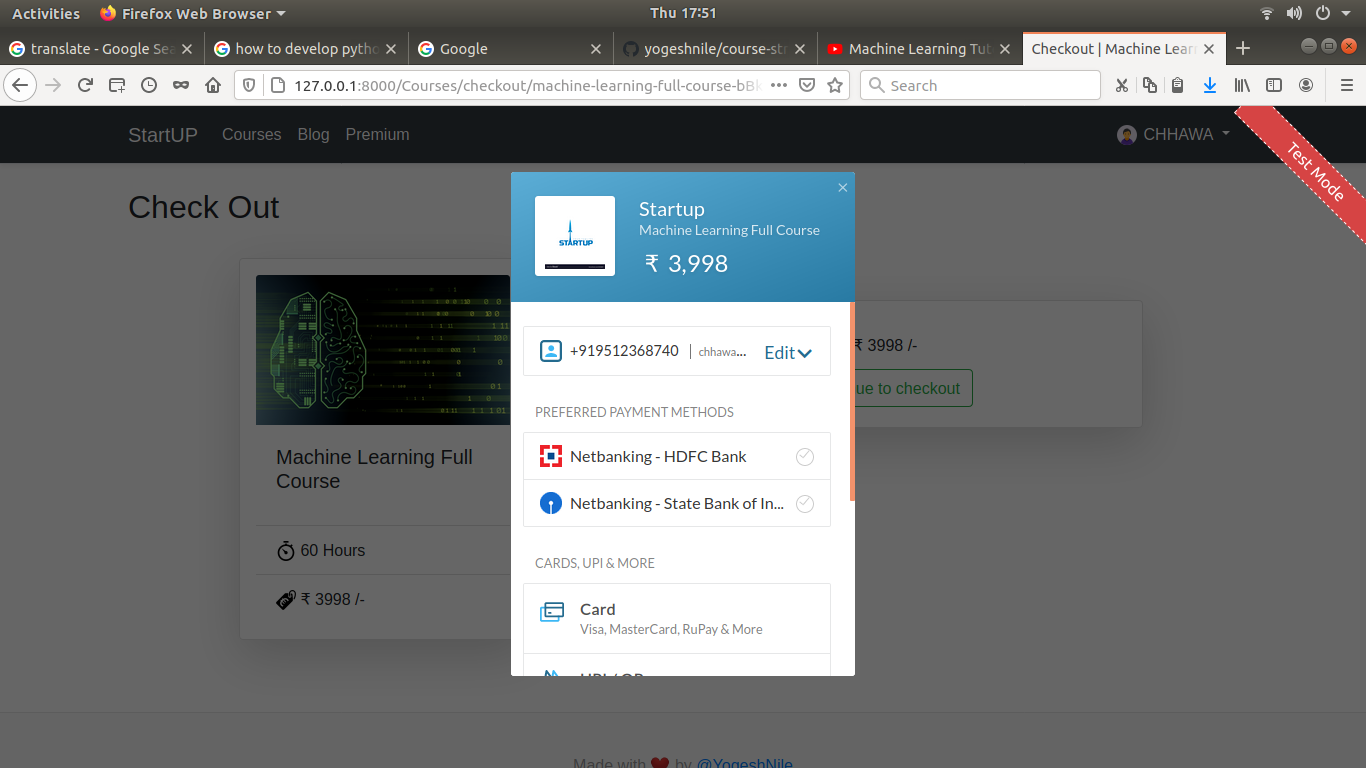This screenshot has height=768, width=1366.
Task: Open the volume indicator in top bar
Action: click(x=1295, y=13)
